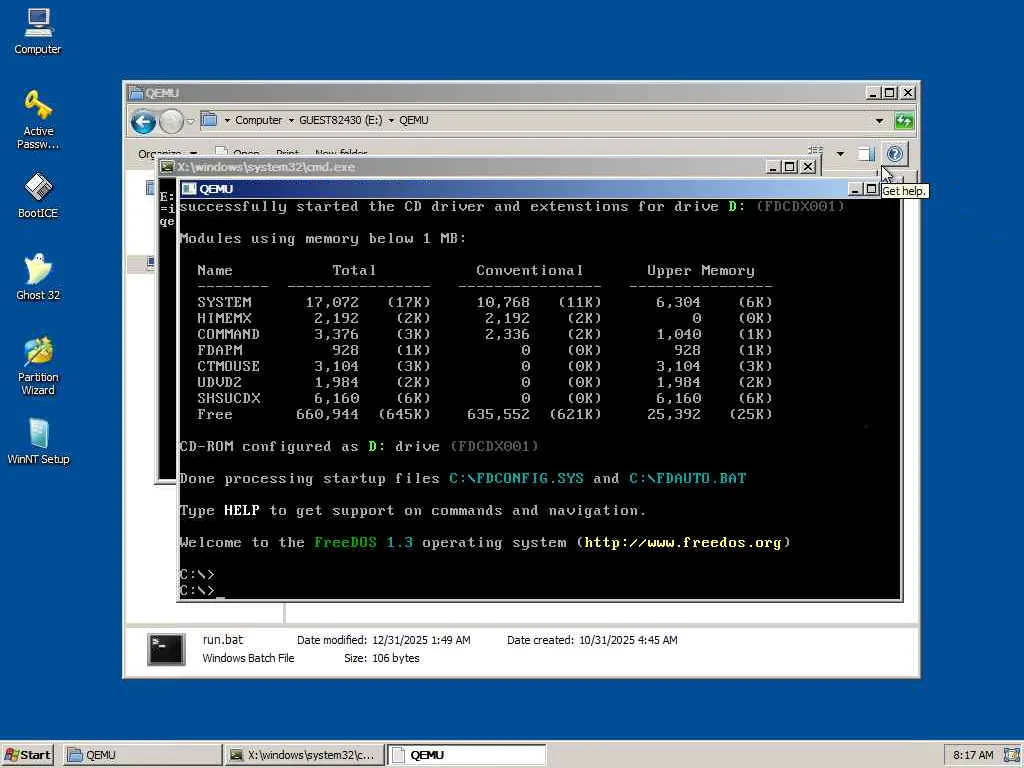
Task: Click the http://www.freedos.org text in console
Action: point(682,543)
